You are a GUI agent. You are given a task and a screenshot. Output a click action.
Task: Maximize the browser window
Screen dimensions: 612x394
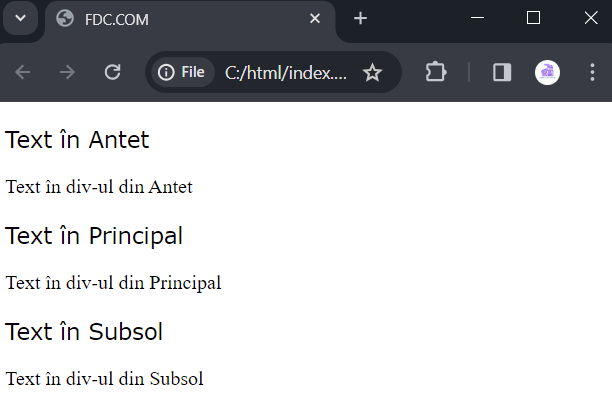click(533, 18)
